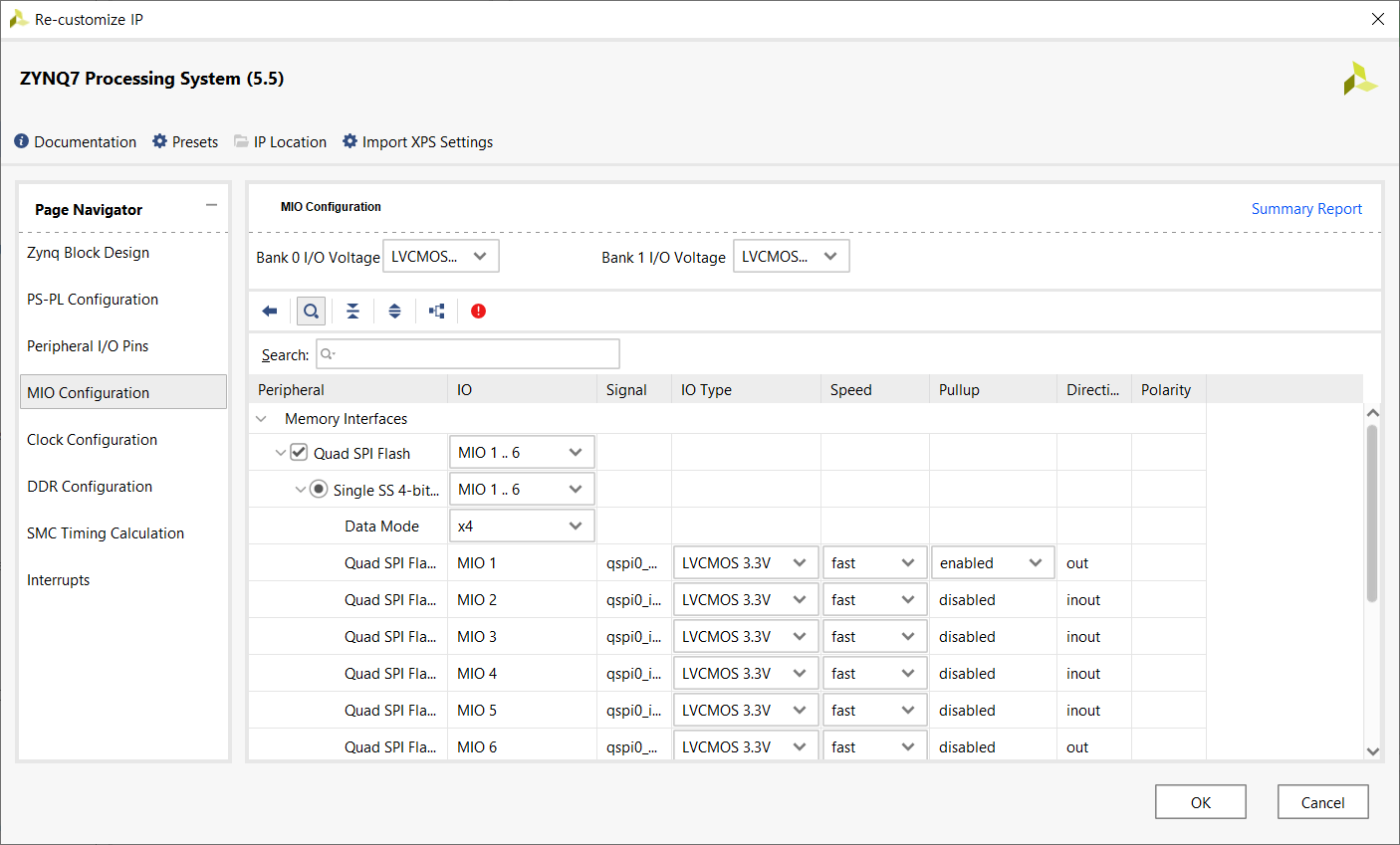The image size is (1400, 845).
Task: Collapse the Page Navigator with the minus icon
Action: 211,205
